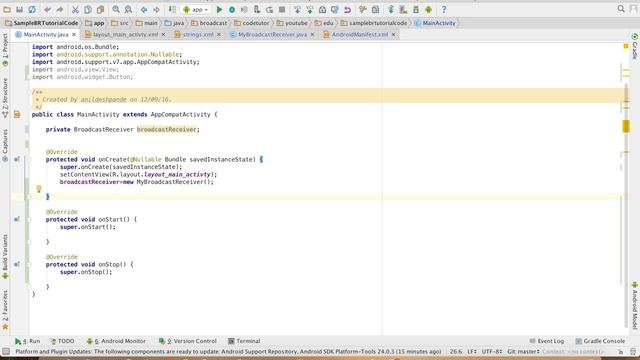The image size is (640, 360).
Task: Click the VCS Update Project icon
Action: point(297,9)
